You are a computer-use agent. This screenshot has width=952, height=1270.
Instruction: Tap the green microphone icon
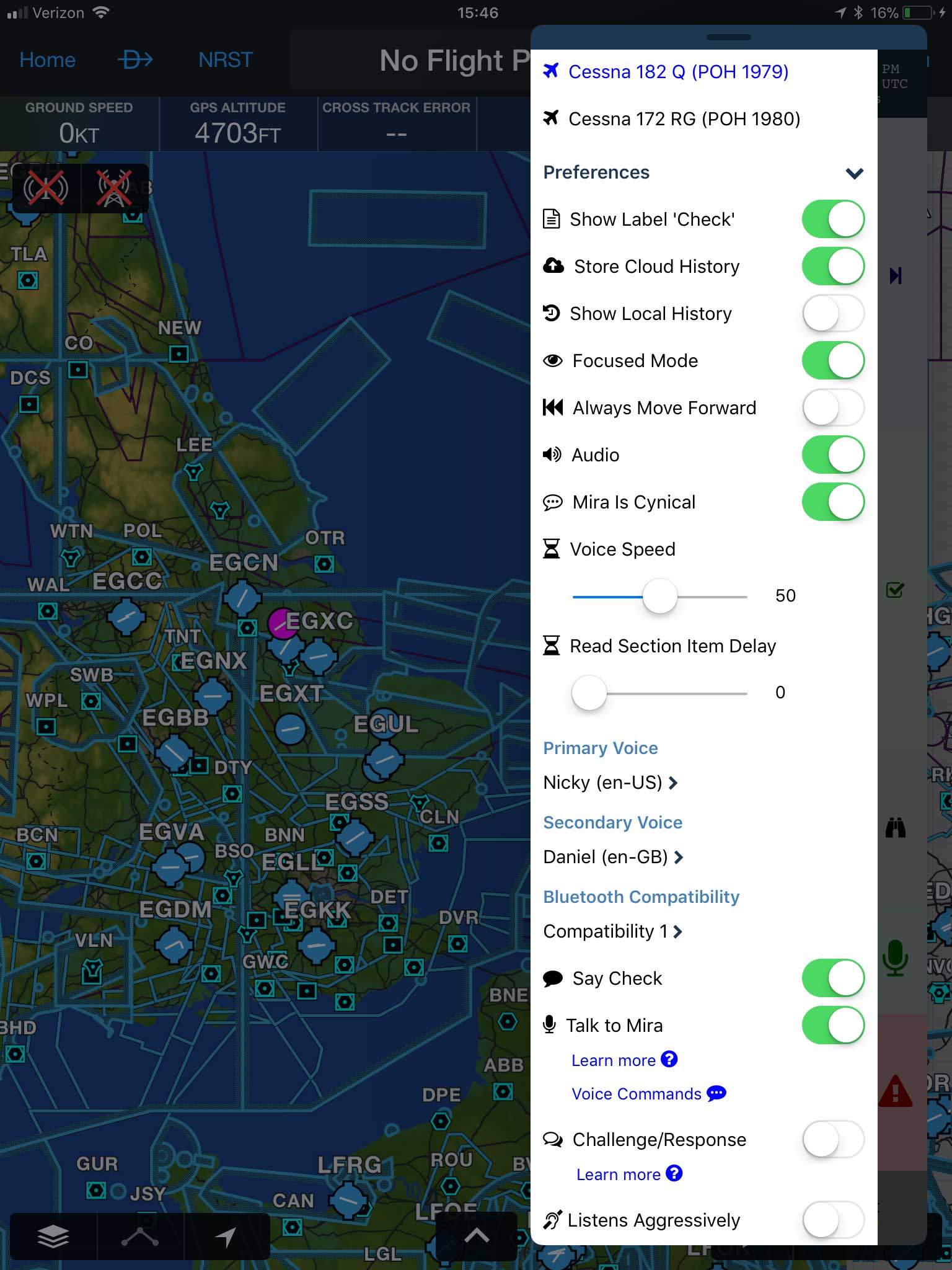coord(896,957)
